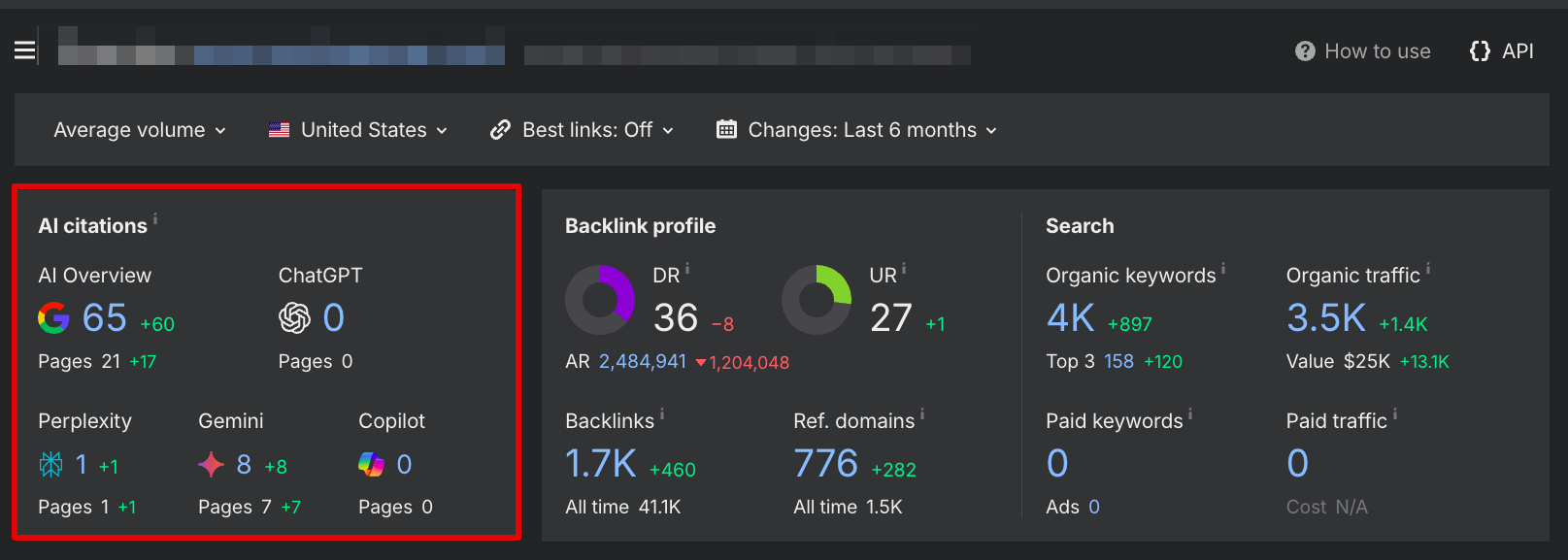Image resolution: width=1568 pixels, height=560 pixels.
Task: Click the Ref. domains info icon
Action: 922,414
